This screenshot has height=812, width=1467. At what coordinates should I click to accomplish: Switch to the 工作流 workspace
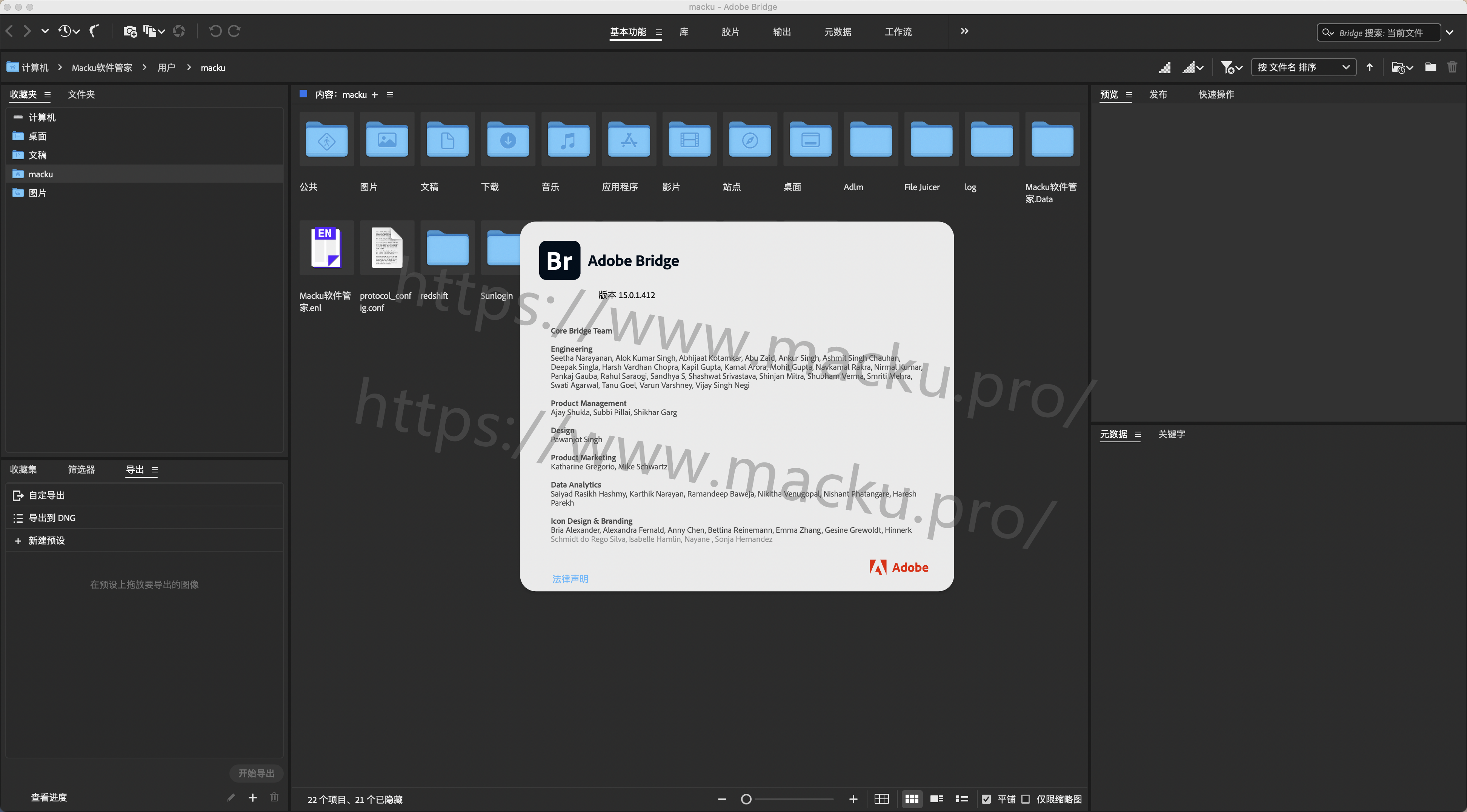point(898,32)
